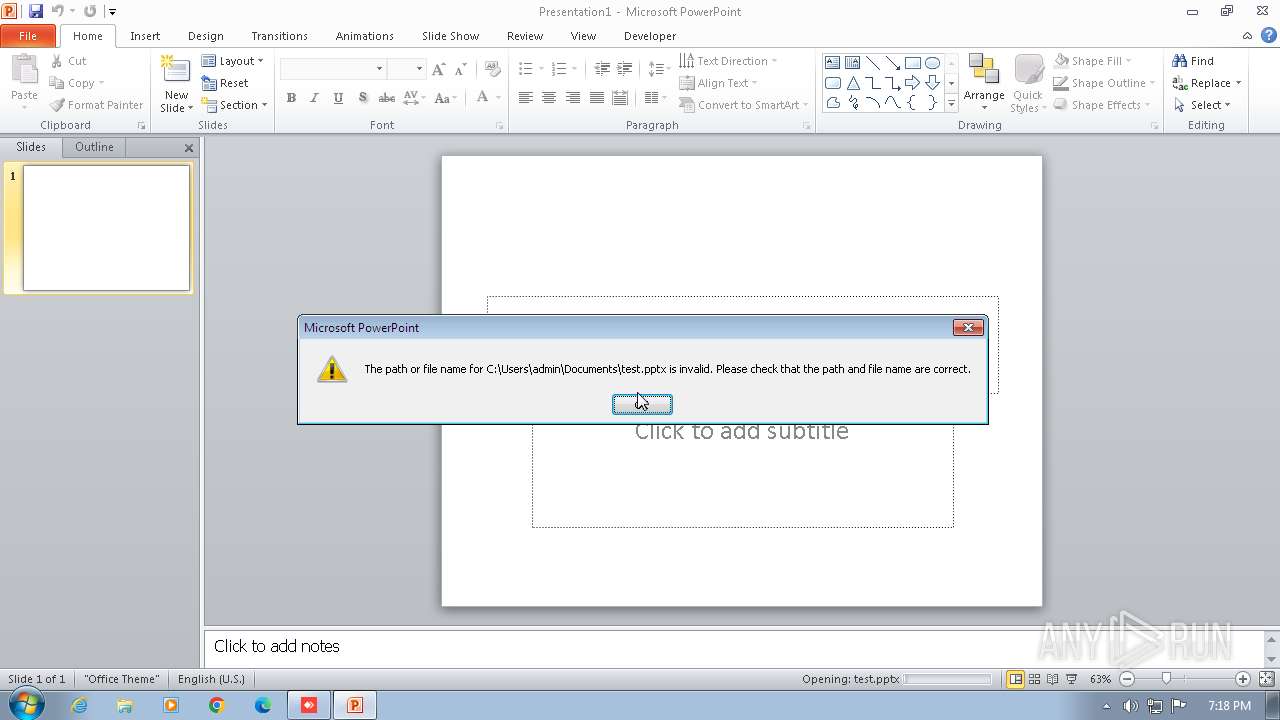Open Chrome from the taskbar
Screen dimensions: 1280x720
pos(217,705)
